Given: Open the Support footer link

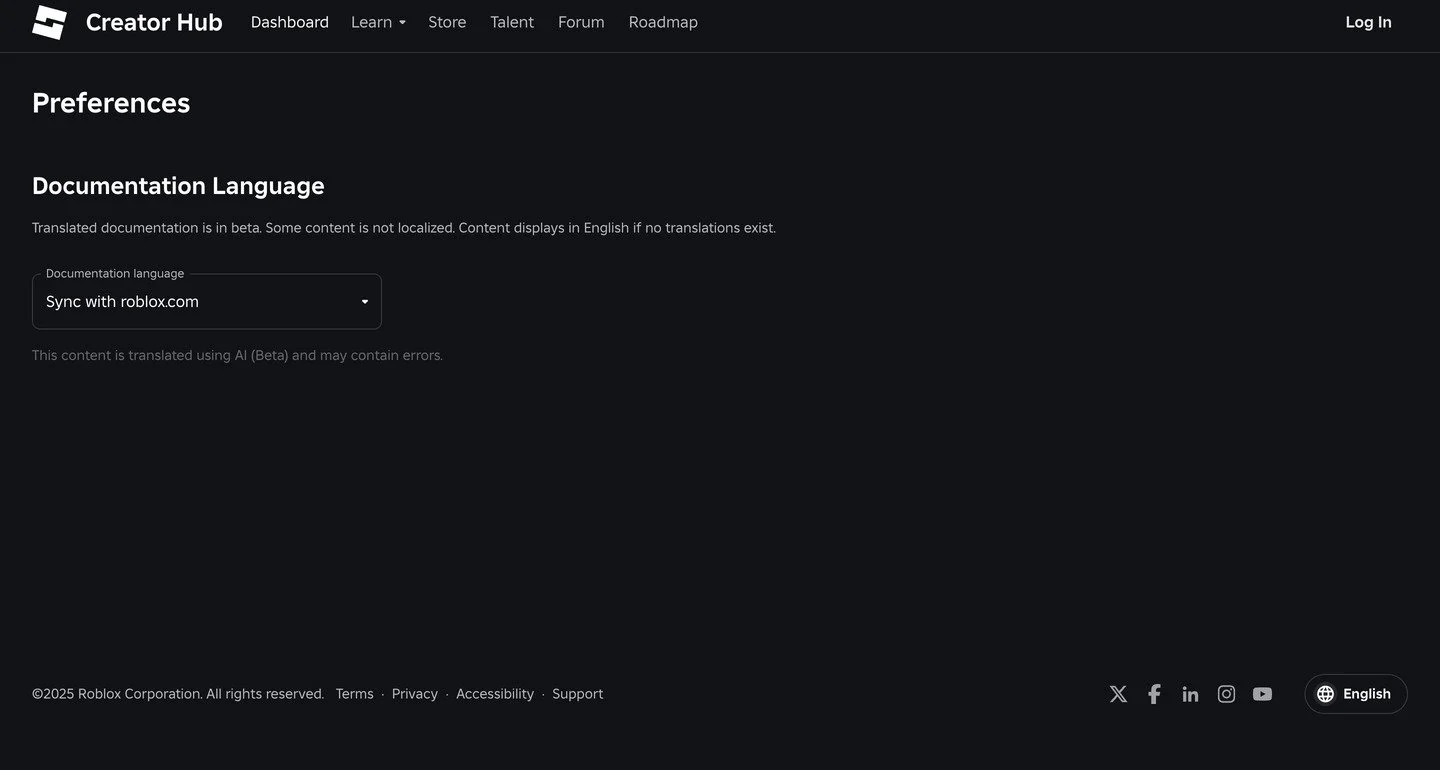Looking at the screenshot, I should pos(578,694).
